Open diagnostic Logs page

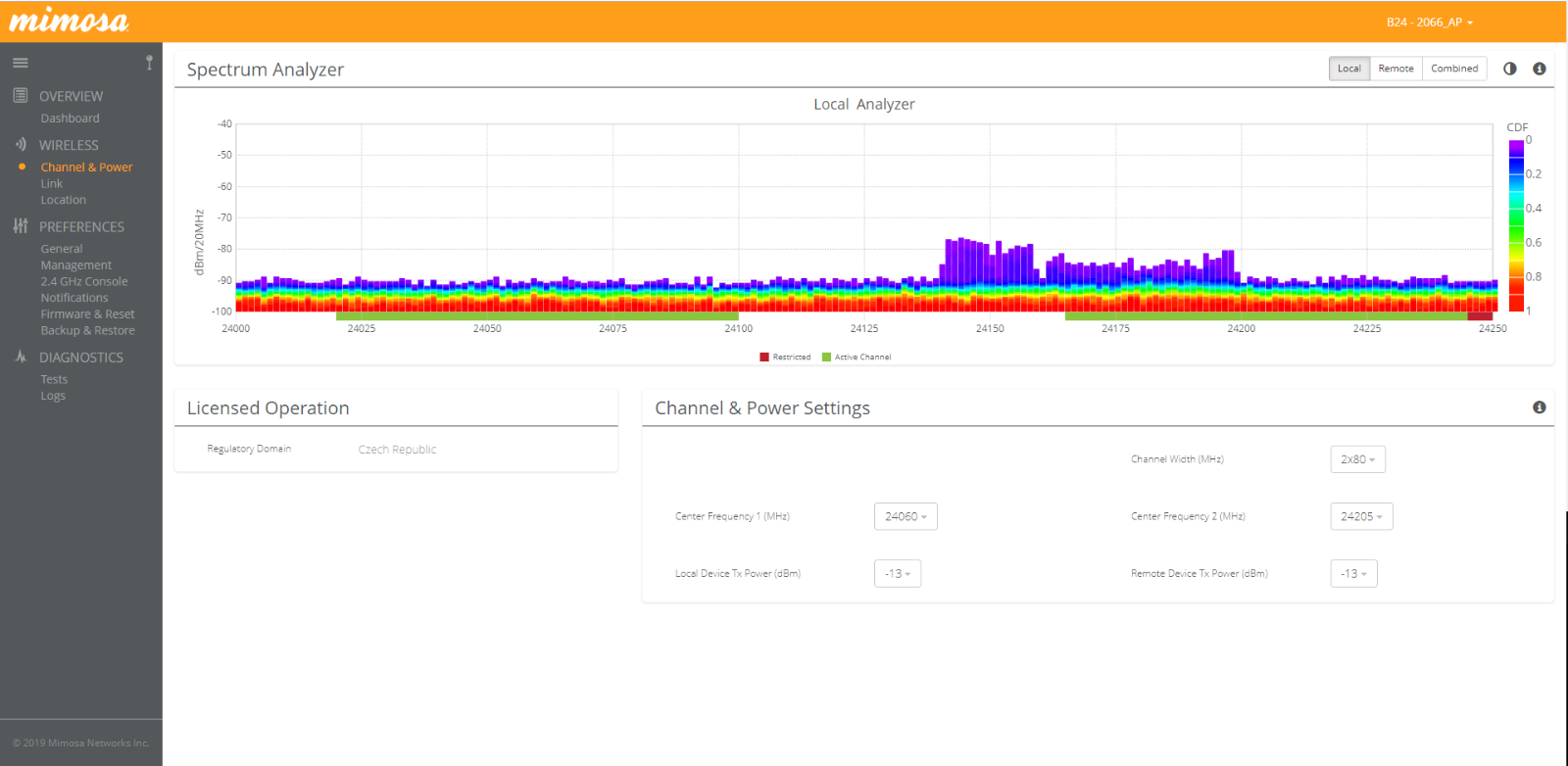53,396
